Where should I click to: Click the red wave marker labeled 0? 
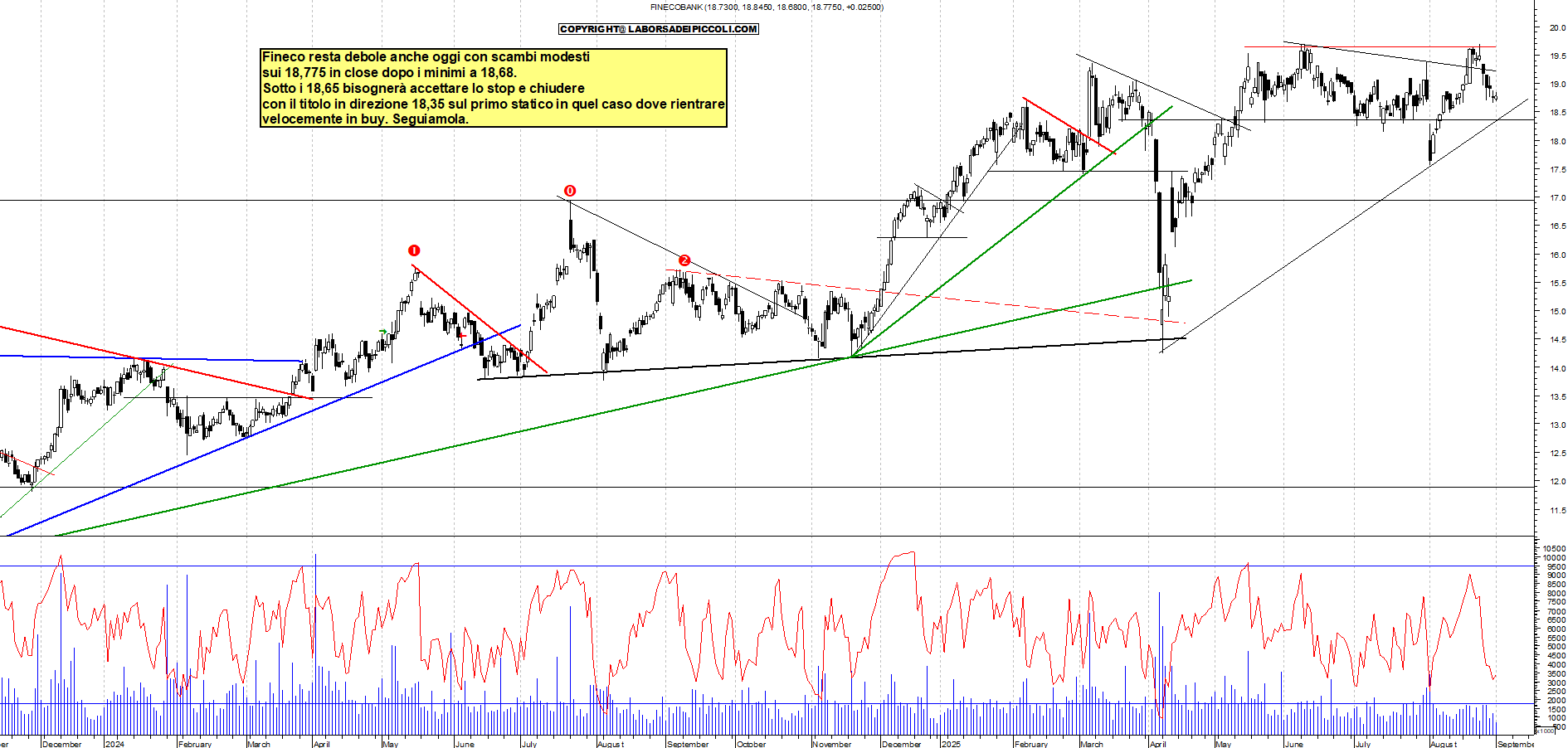pos(570,191)
